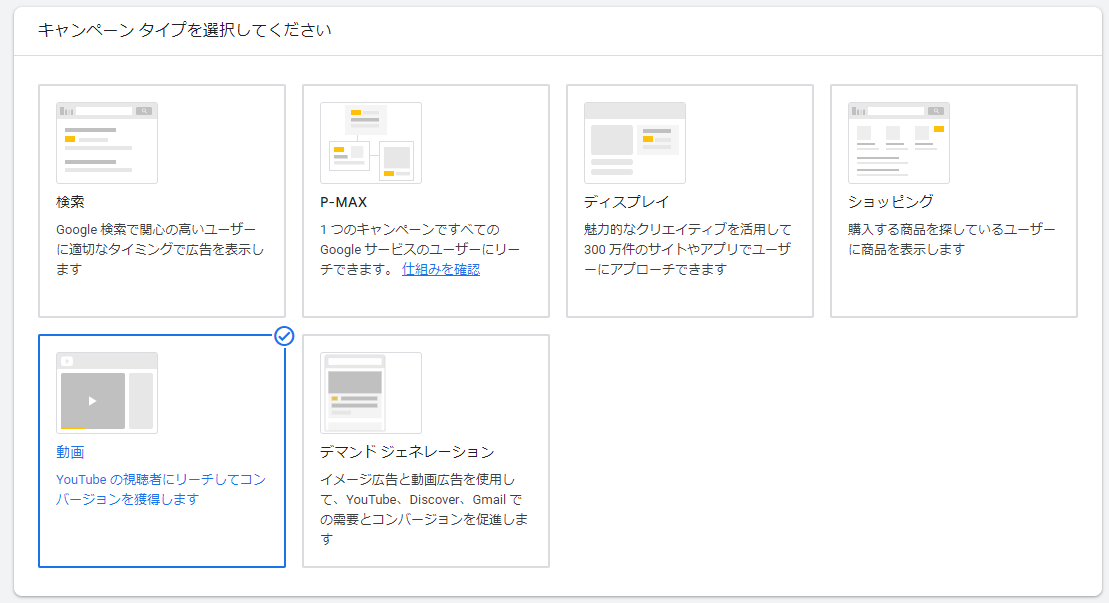Click the 魅力的なクリエイティブを活用して description
This screenshot has height=603, width=1109.
[687, 250]
